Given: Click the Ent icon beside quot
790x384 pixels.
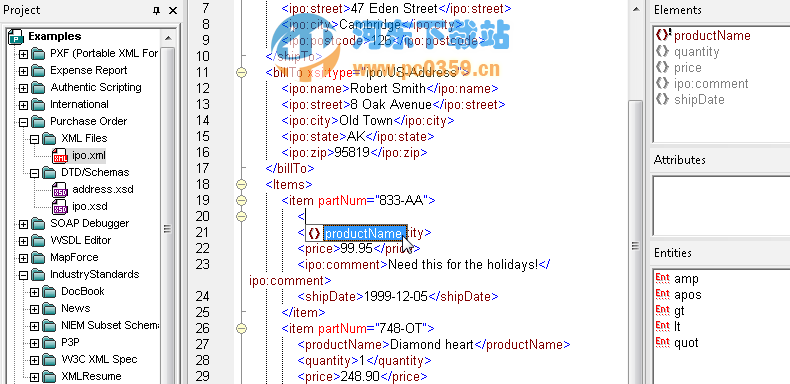Looking at the screenshot, I should coord(663,343).
